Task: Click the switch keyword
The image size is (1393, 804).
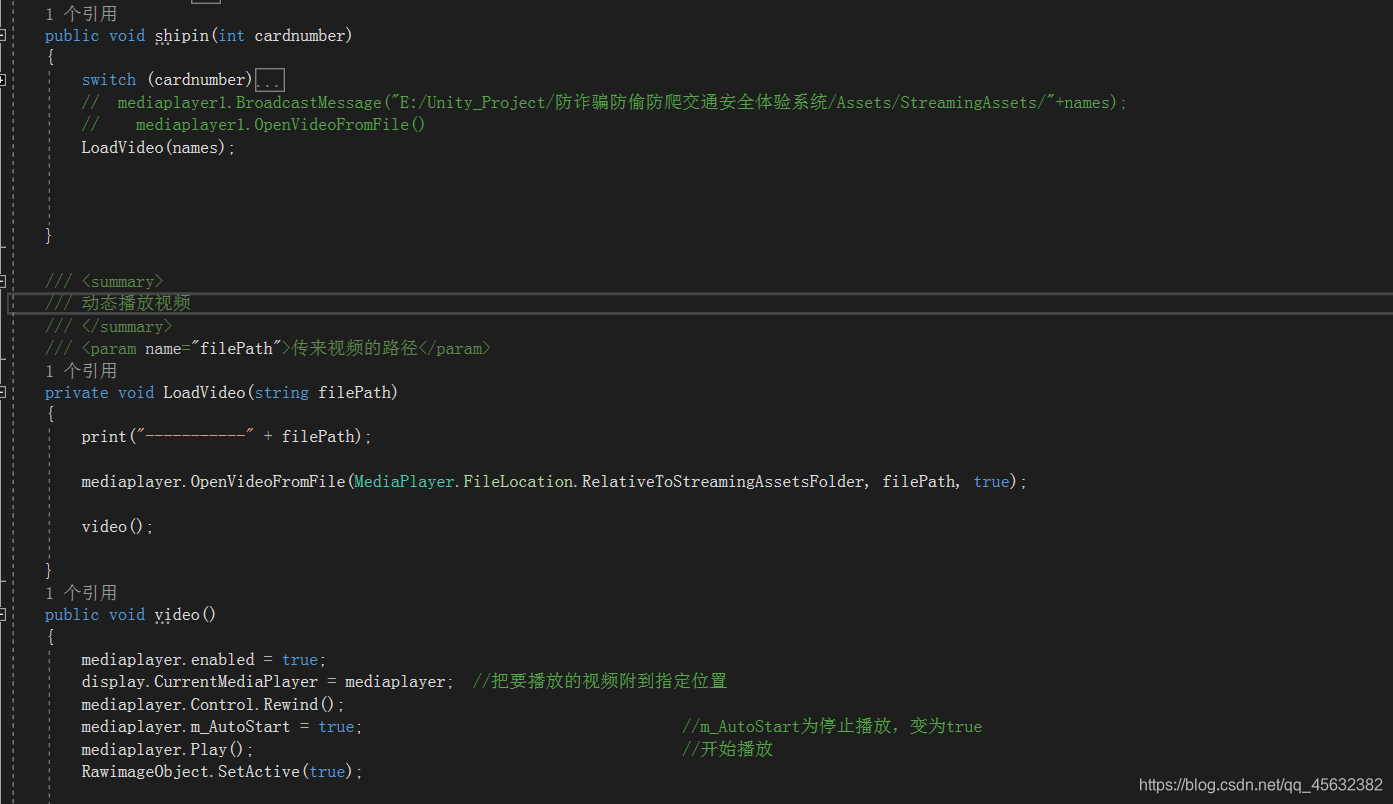Action: (x=109, y=80)
